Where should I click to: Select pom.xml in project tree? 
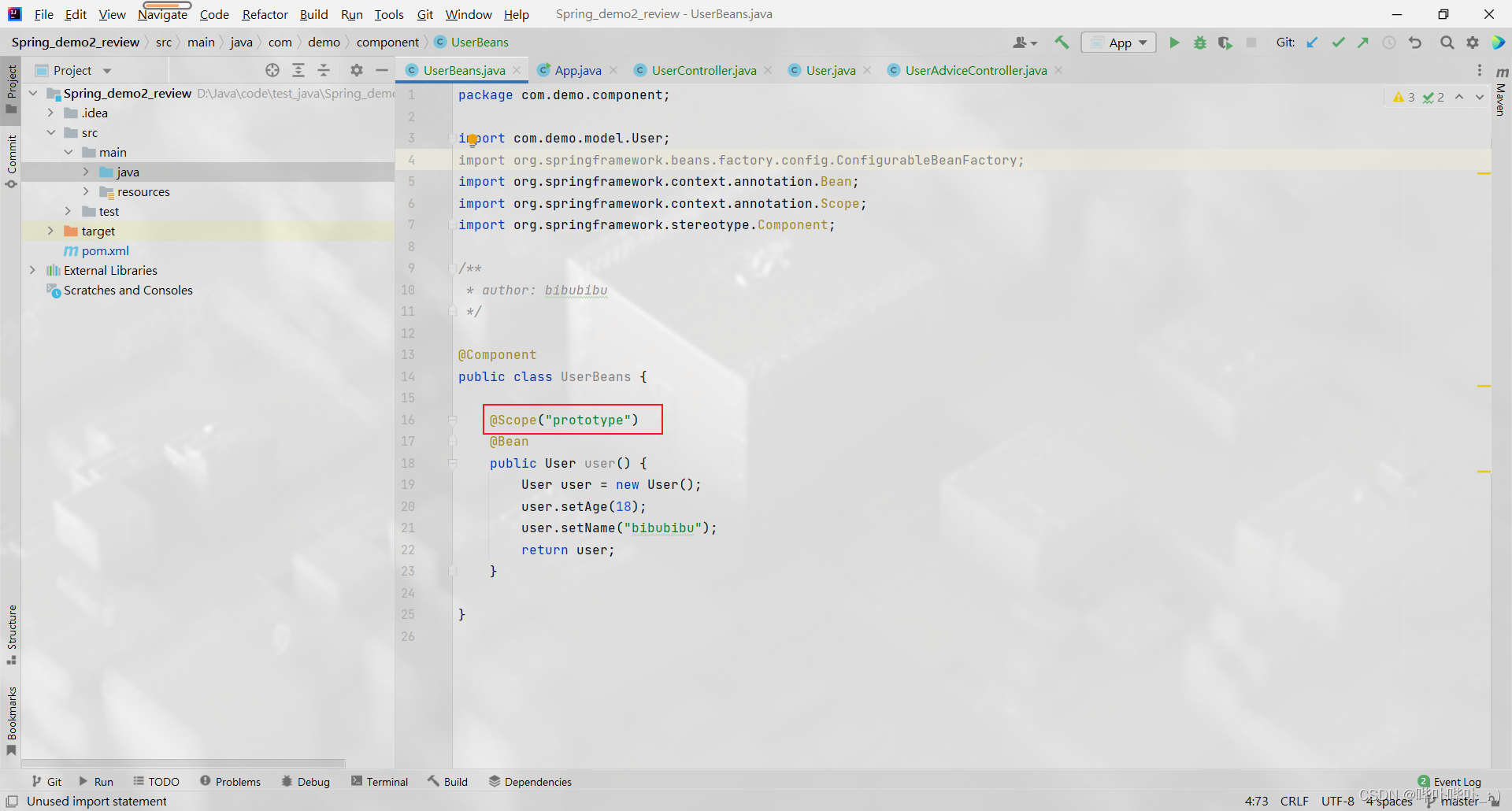105,250
